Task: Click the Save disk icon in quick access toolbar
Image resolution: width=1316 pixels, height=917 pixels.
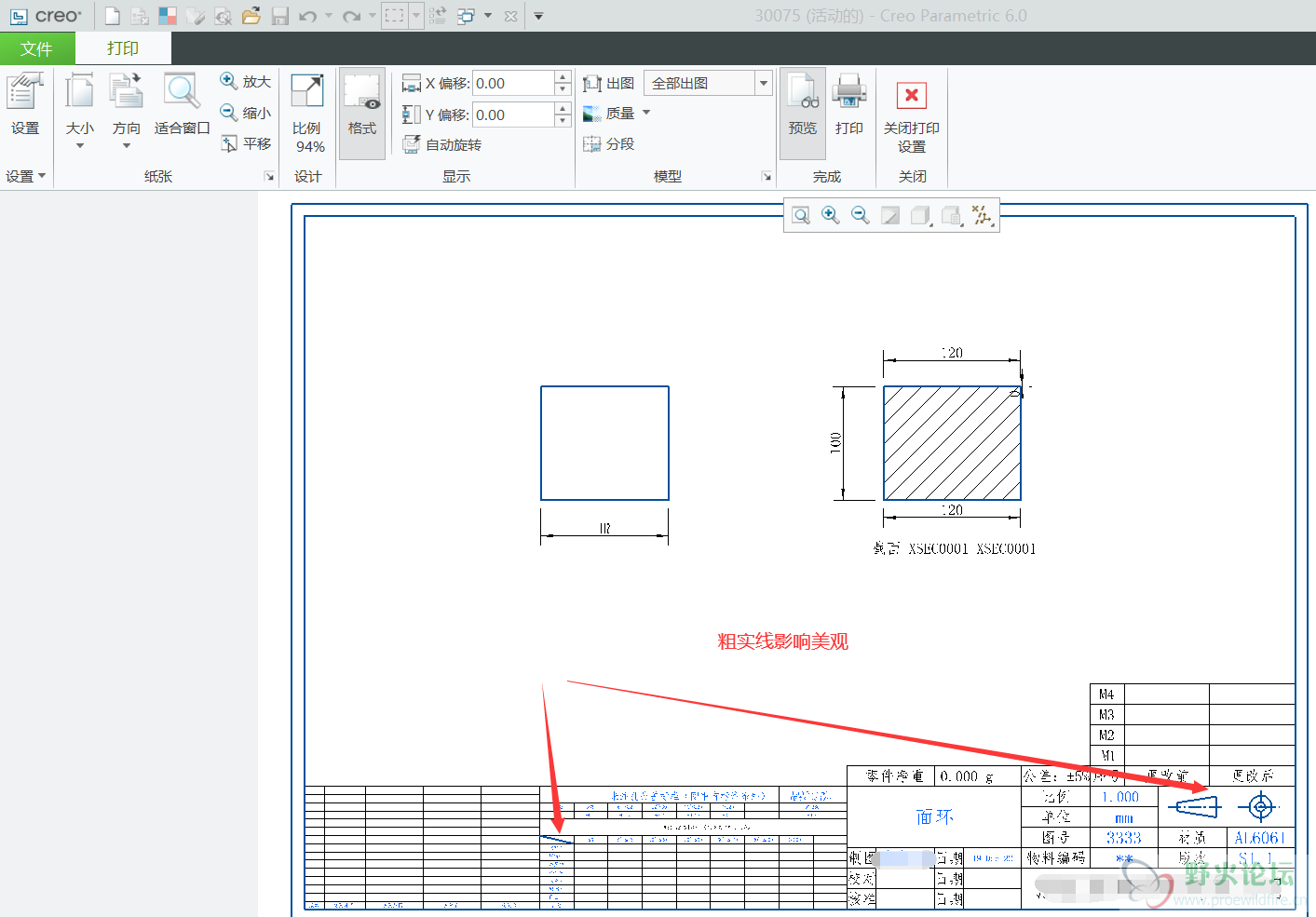Action: 279,16
